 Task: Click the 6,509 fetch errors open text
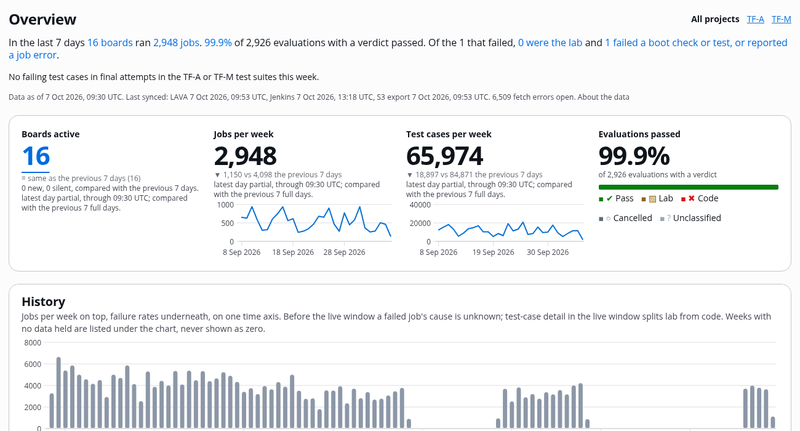534,97
